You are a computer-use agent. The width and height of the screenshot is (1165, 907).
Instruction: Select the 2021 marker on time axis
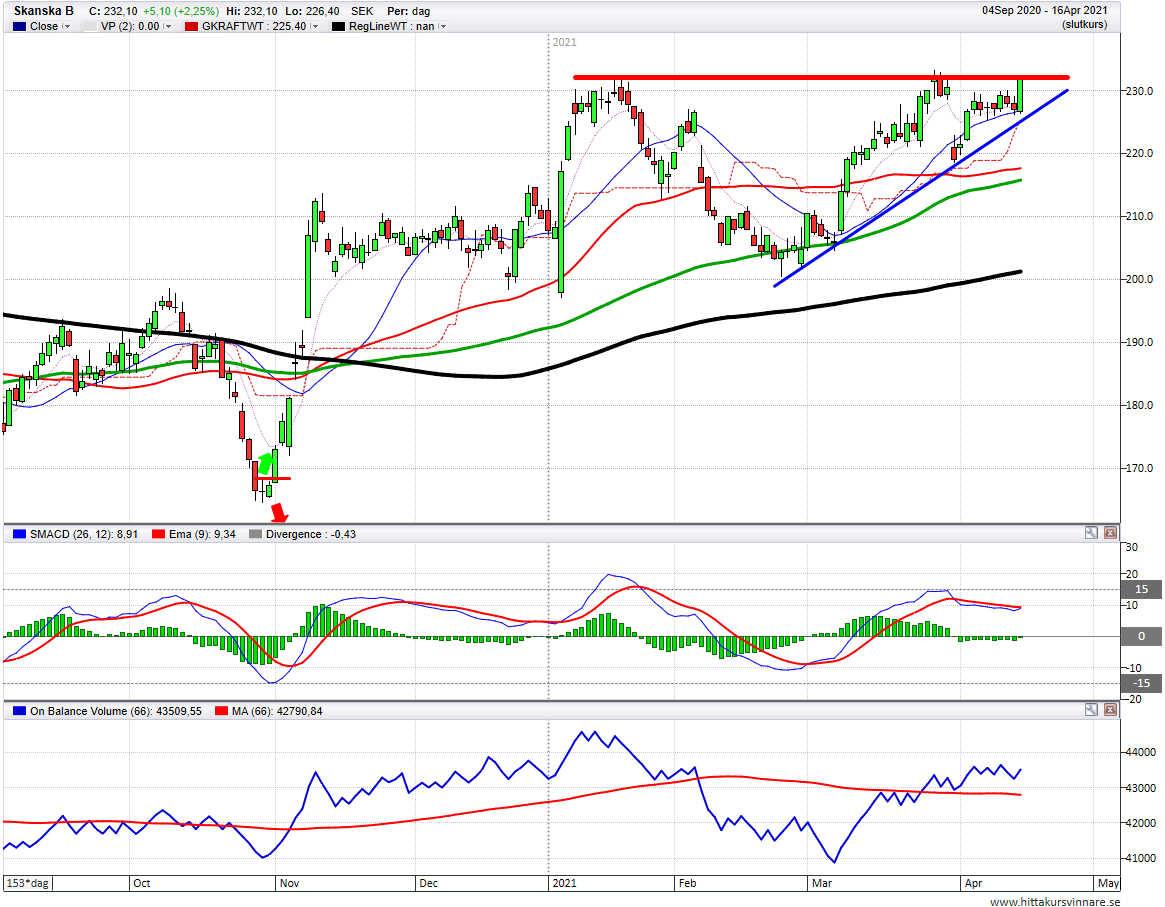coord(564,883)
